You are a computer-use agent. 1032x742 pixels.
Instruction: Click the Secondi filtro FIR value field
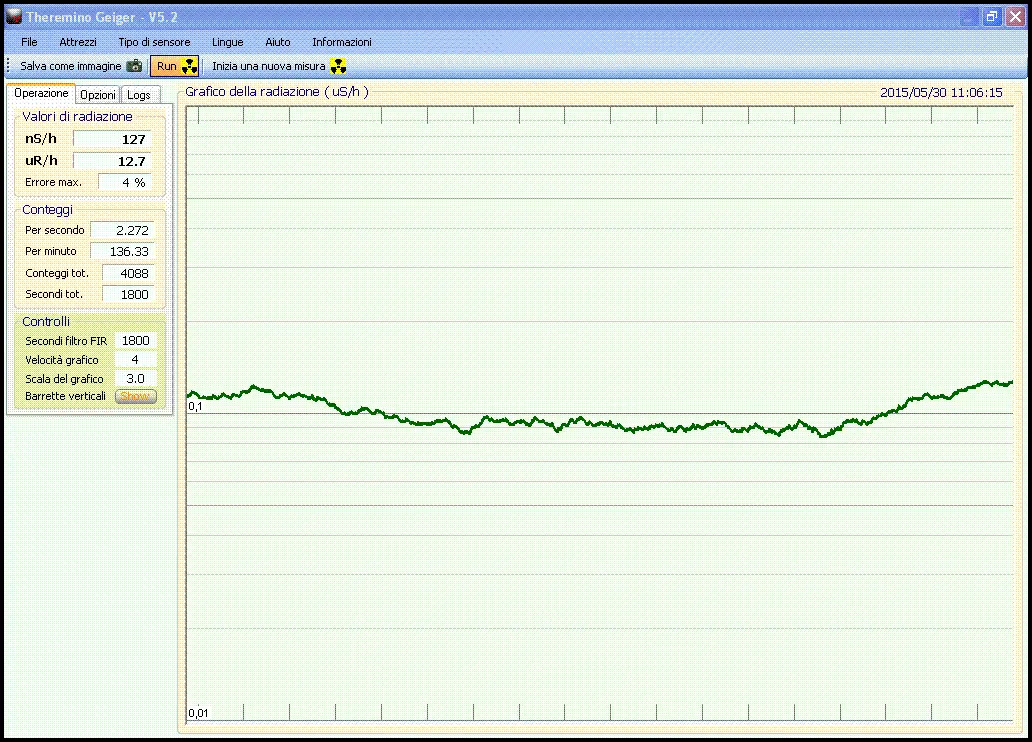tap(135, 341)
